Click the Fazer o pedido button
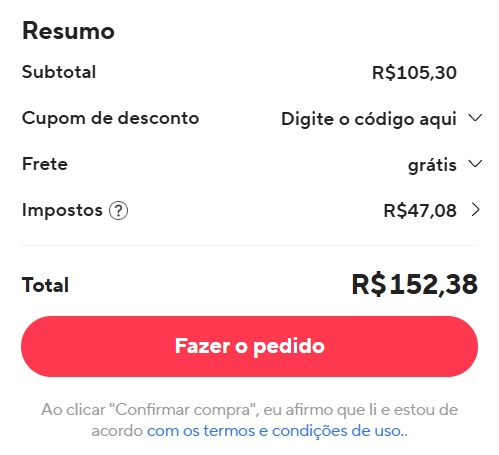This screenshot has height=455, width=499. (249, 346)
